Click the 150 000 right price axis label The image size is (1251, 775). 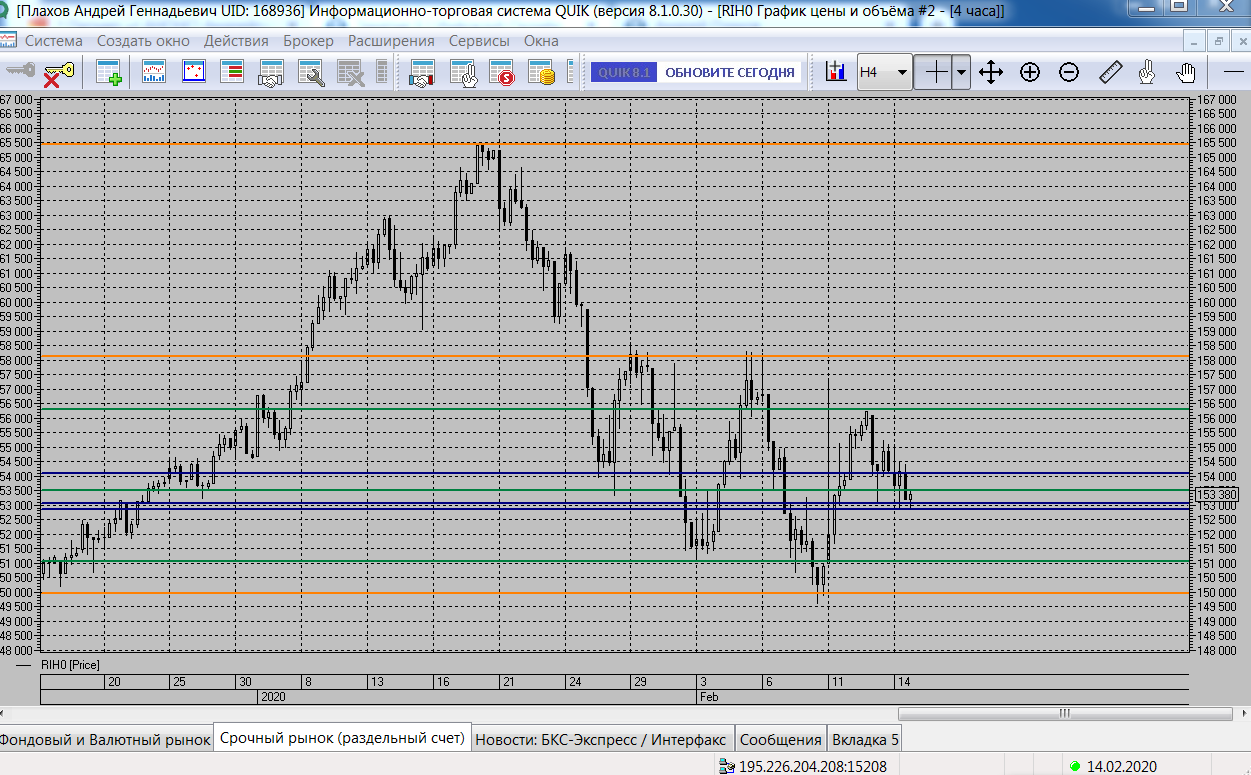tap(1217, 592)
